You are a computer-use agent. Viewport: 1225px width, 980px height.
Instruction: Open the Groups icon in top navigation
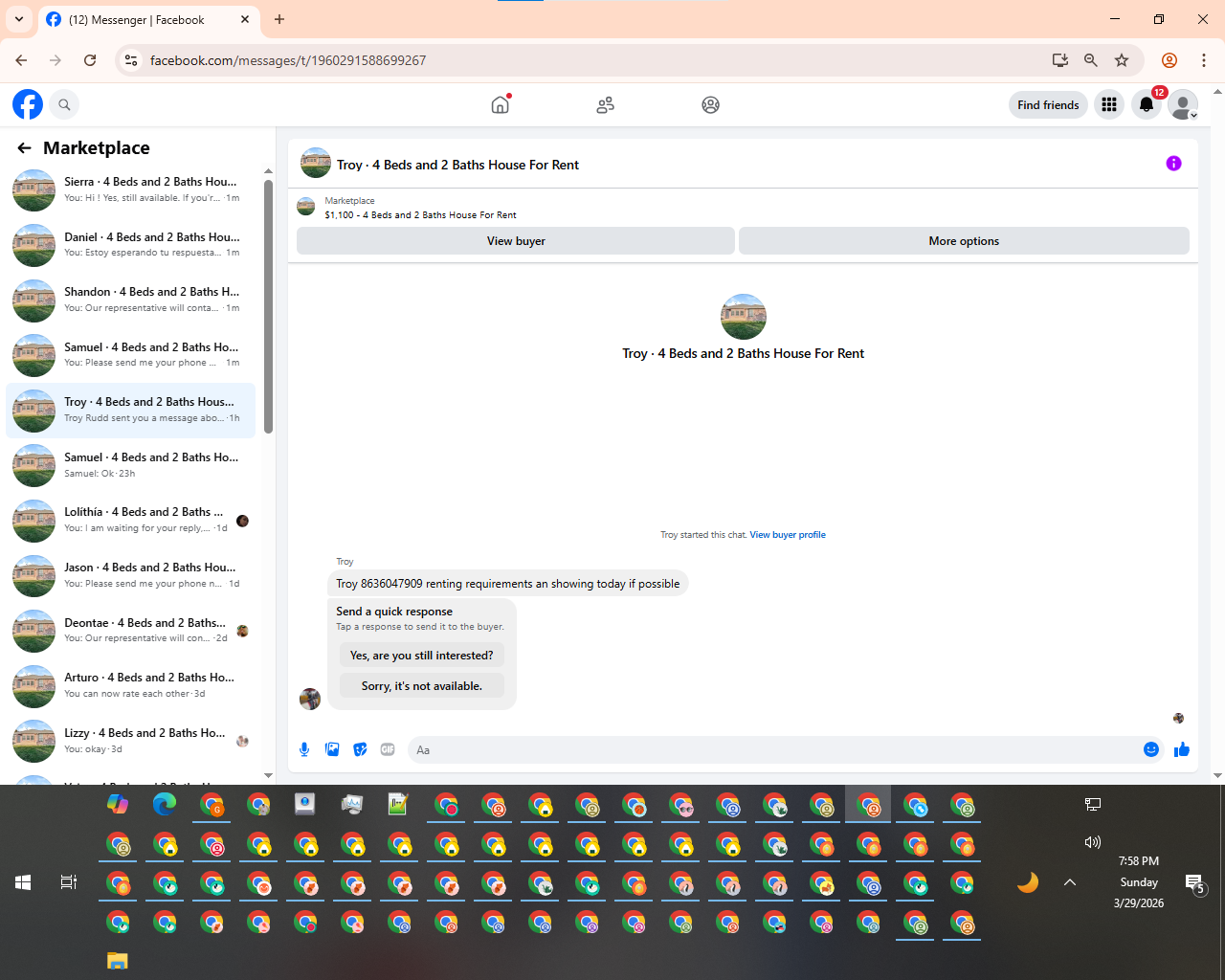coord(710,104)
